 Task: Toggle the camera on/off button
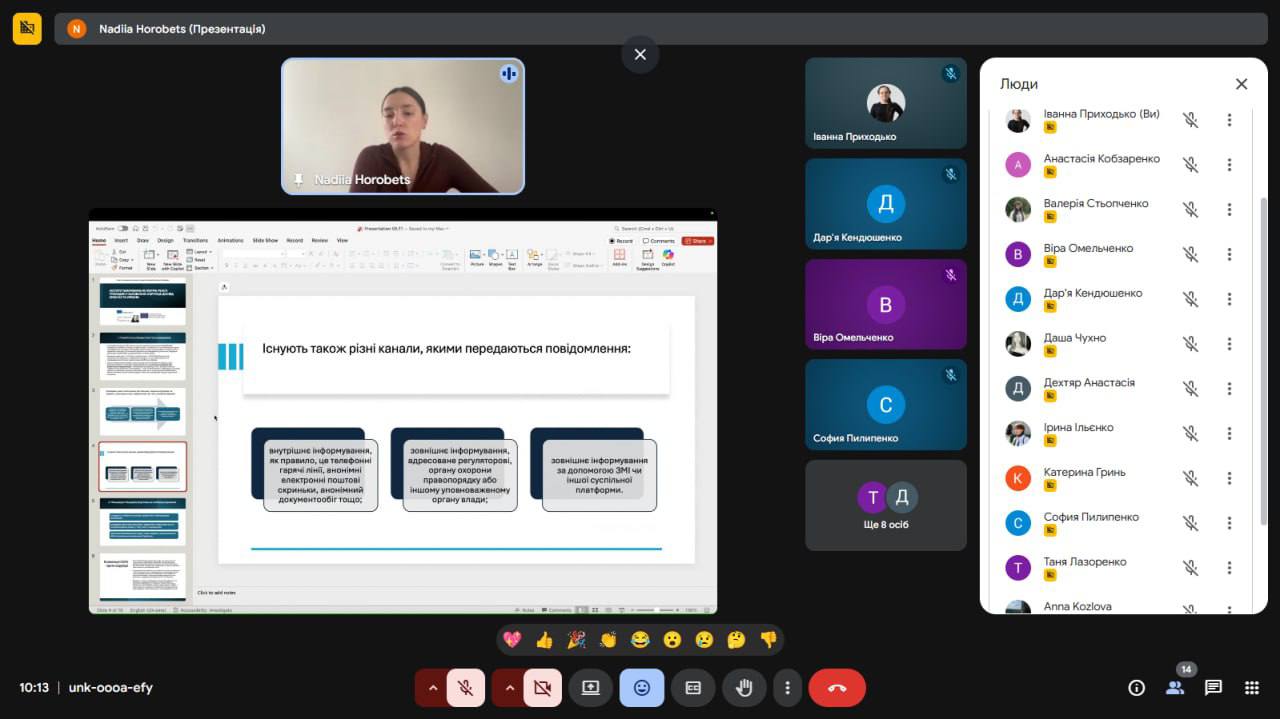(x=542, y=688)
